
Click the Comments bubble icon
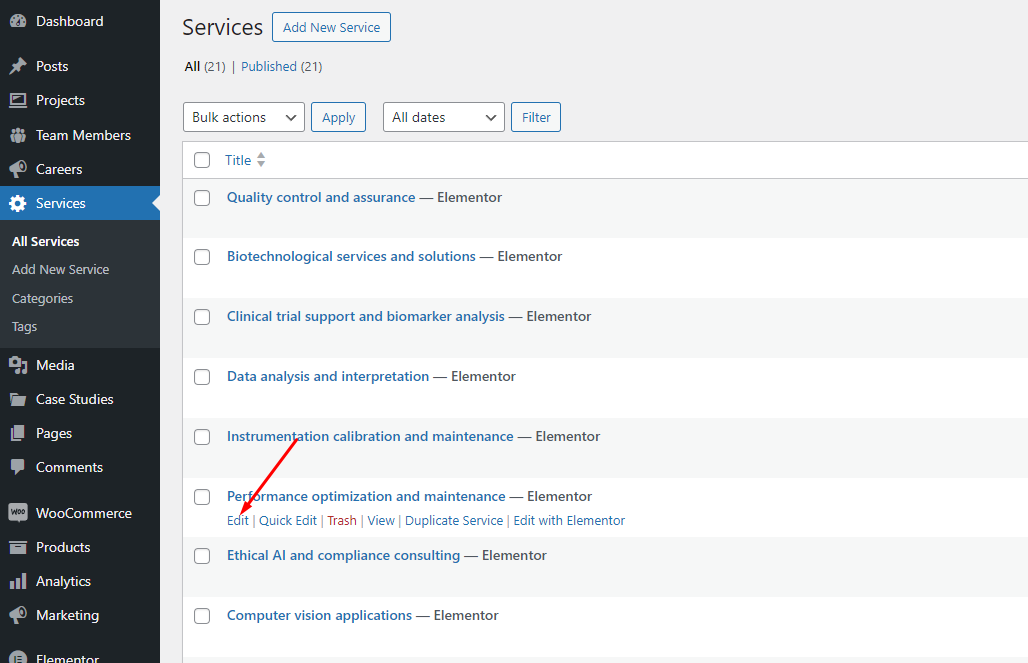point(18,468)
